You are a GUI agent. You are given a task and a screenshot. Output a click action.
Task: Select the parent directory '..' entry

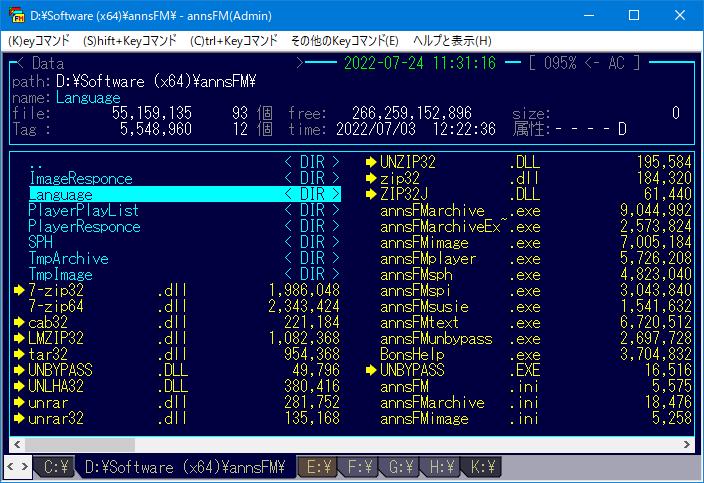(x=36, y=162)
